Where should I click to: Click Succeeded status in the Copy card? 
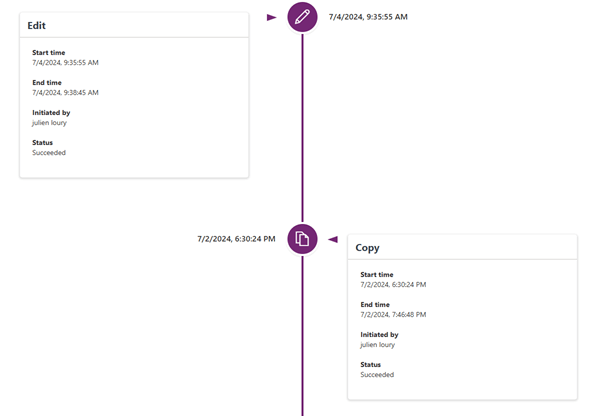377,375
